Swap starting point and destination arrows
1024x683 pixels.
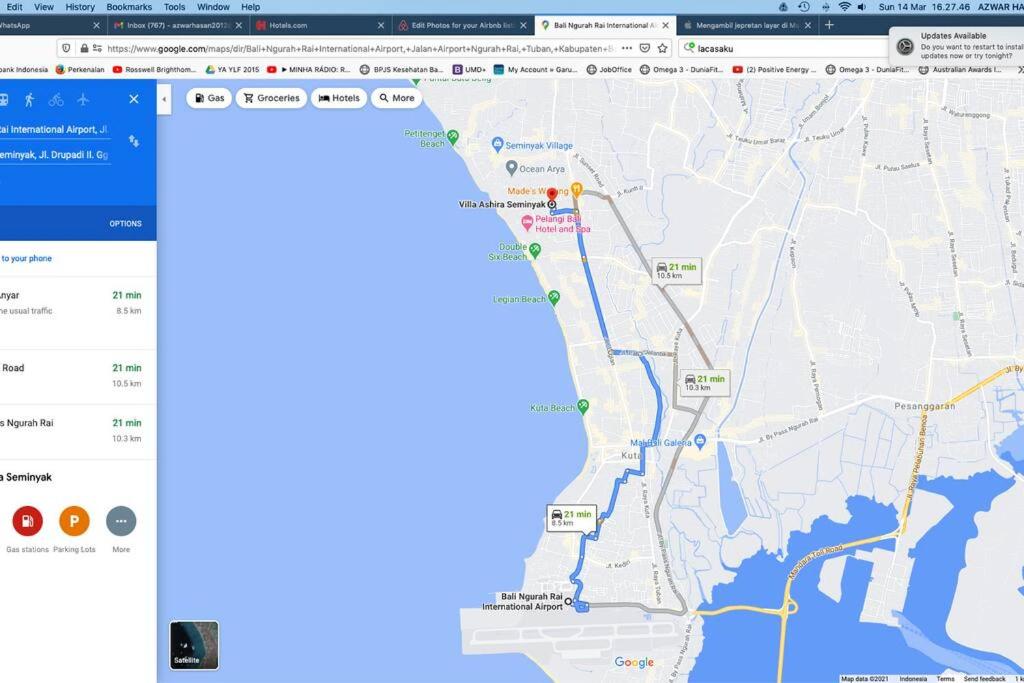tap(134, 141)
